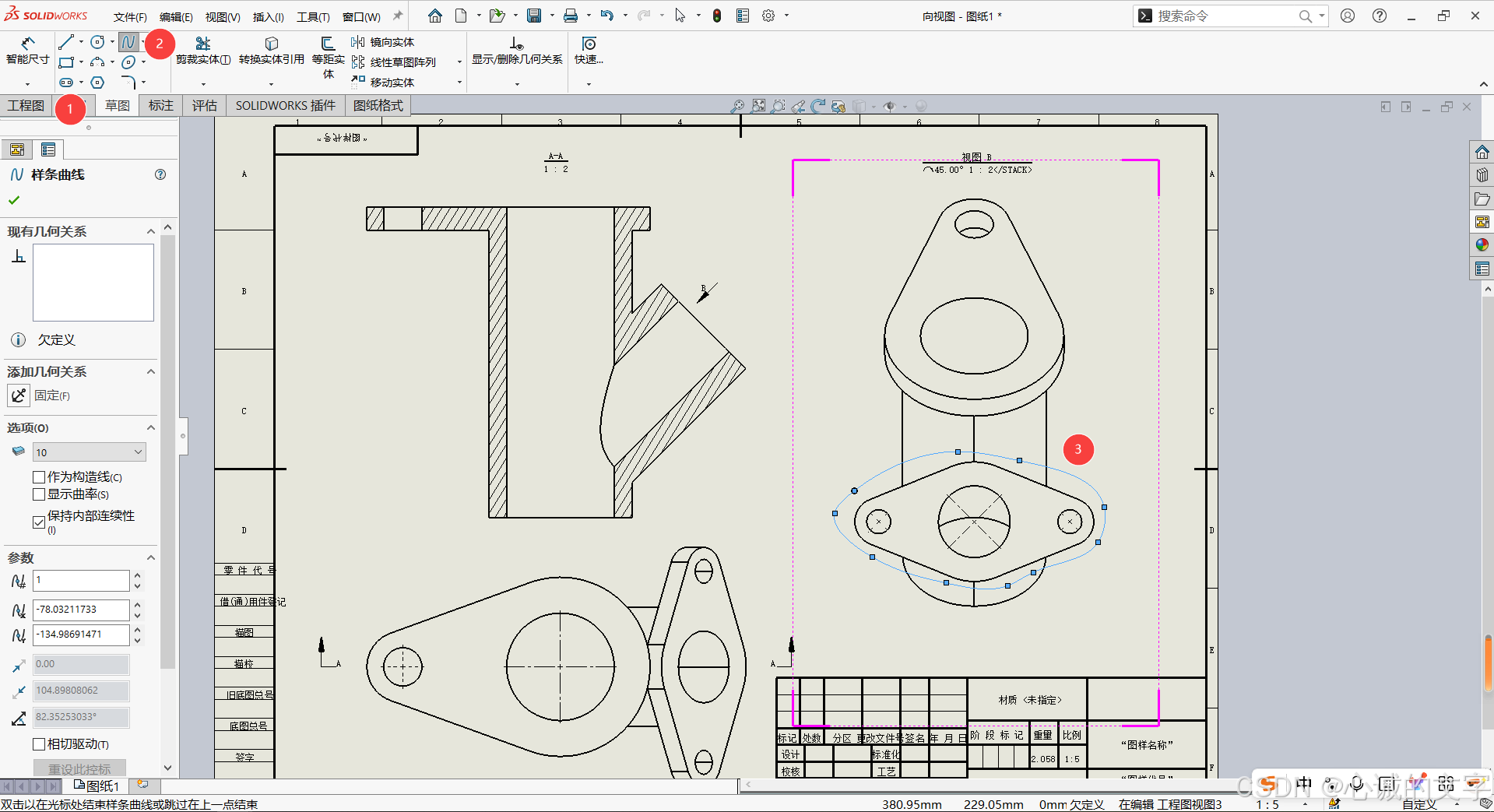Open the Line tool dropdown arrow
The height and width of the screenshot is (812, 1494).
click(81, 42)
